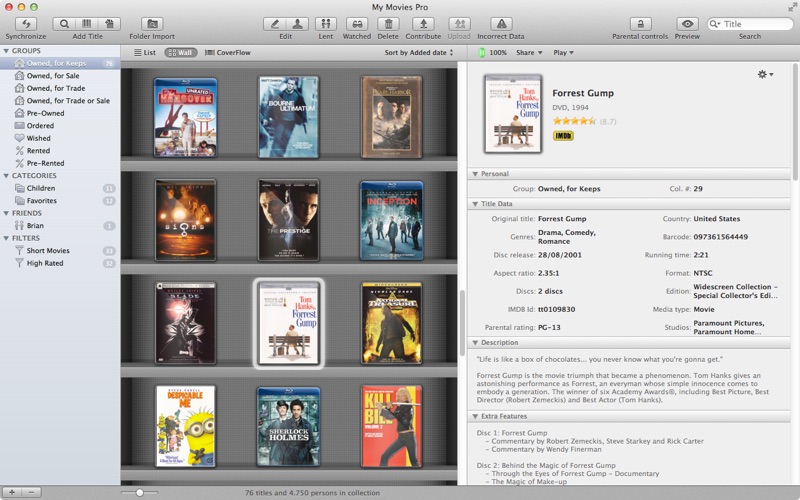The width and height of the screenshot is (800, 500).
Task: Open the Play menu
Action: (x=562, y=52)
